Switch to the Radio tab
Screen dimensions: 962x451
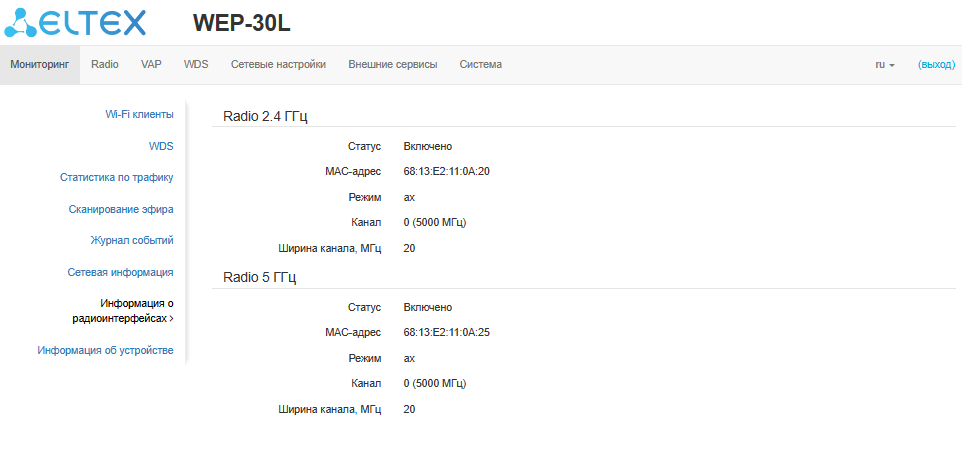[104, 64]
